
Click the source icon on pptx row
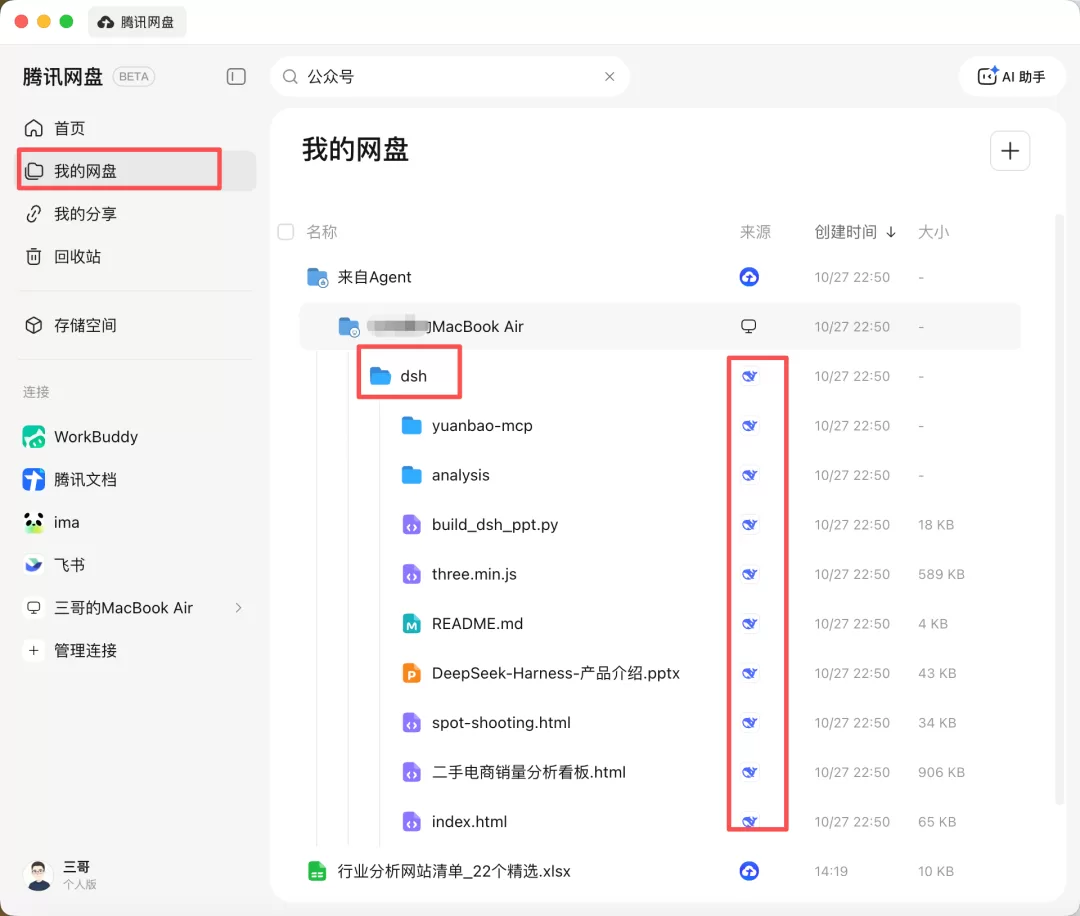pos(749,674)
